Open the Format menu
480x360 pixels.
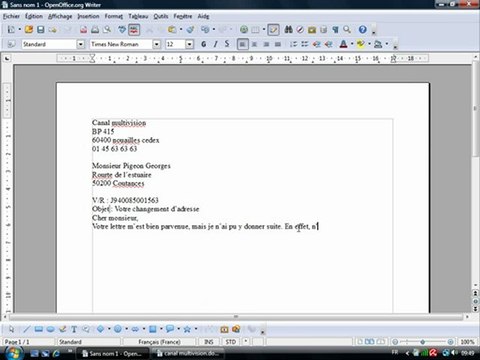114,16
